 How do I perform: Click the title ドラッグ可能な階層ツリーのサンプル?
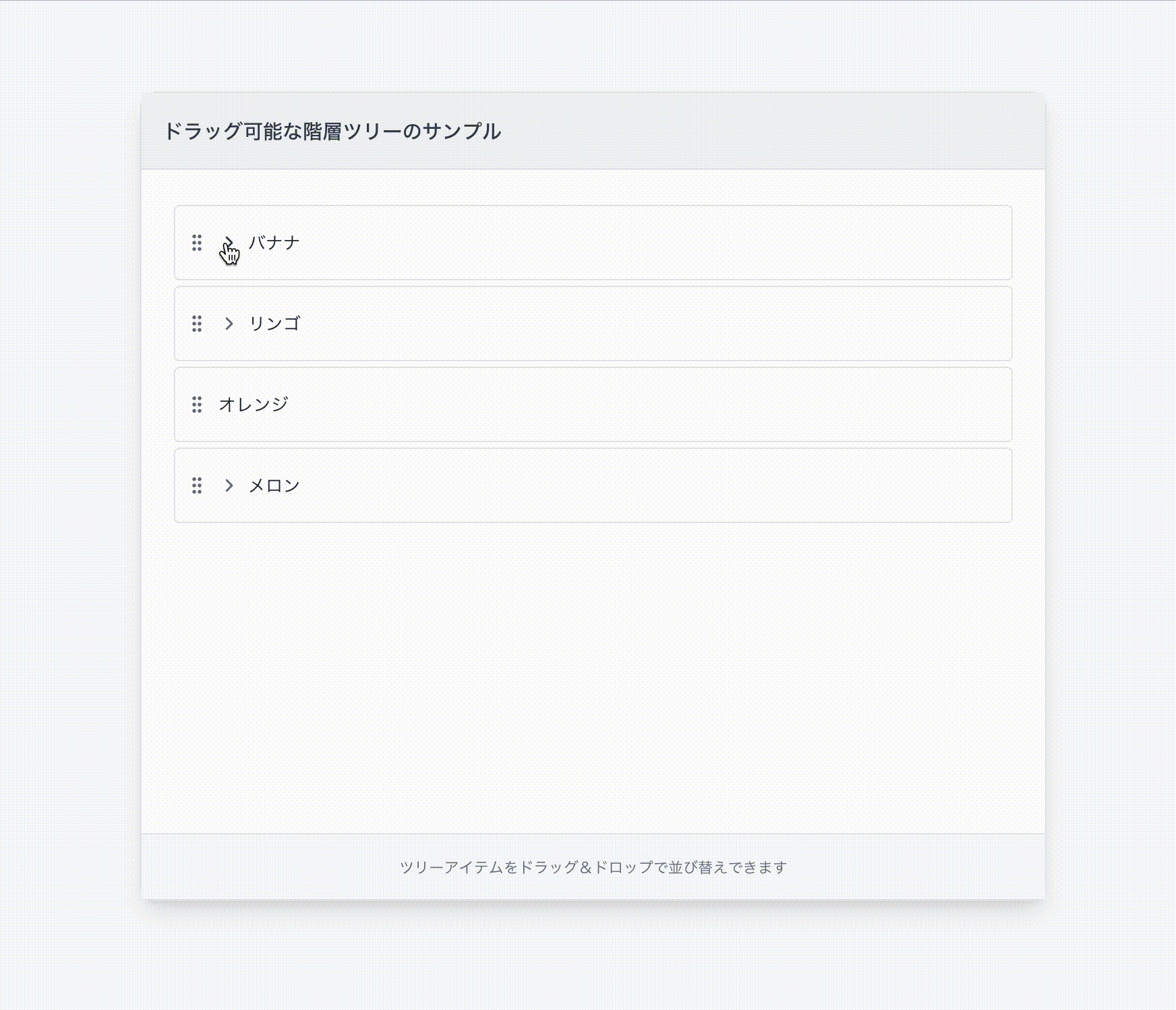coord(332,131)
